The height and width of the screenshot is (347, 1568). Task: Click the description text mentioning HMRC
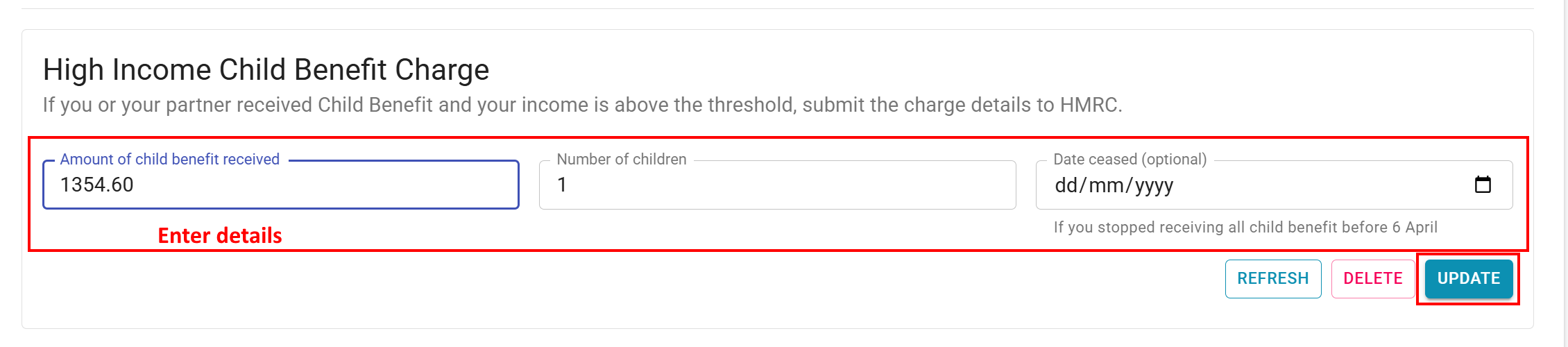[x=582, y=105]
